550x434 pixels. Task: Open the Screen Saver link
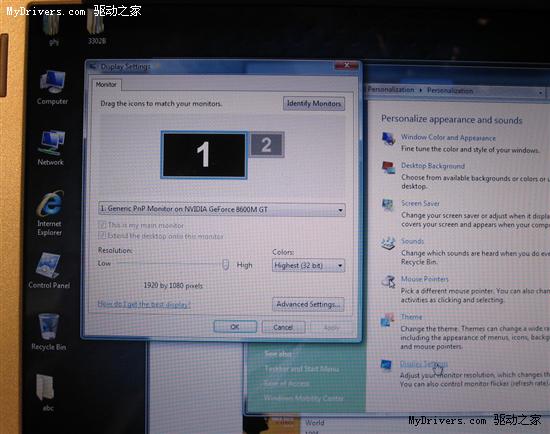(420, 203)
